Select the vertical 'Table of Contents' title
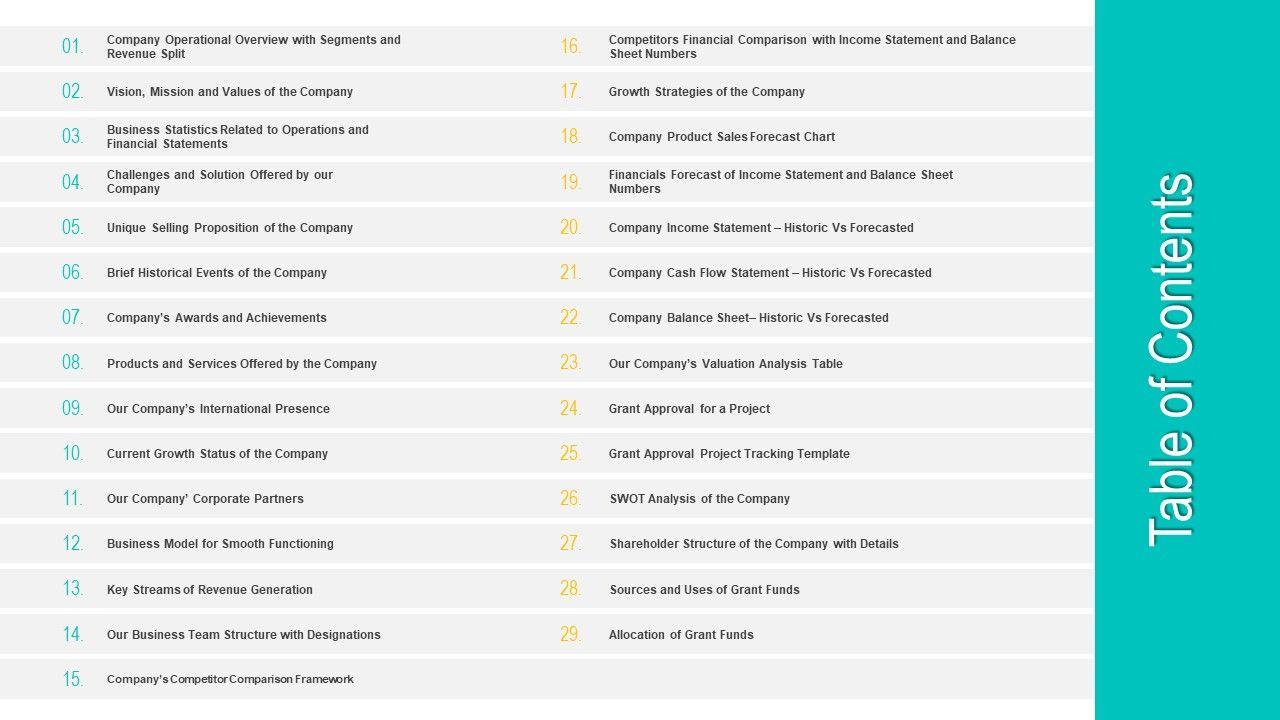The width and height of the screenshot is (1280, 720). click(1171, 360)
